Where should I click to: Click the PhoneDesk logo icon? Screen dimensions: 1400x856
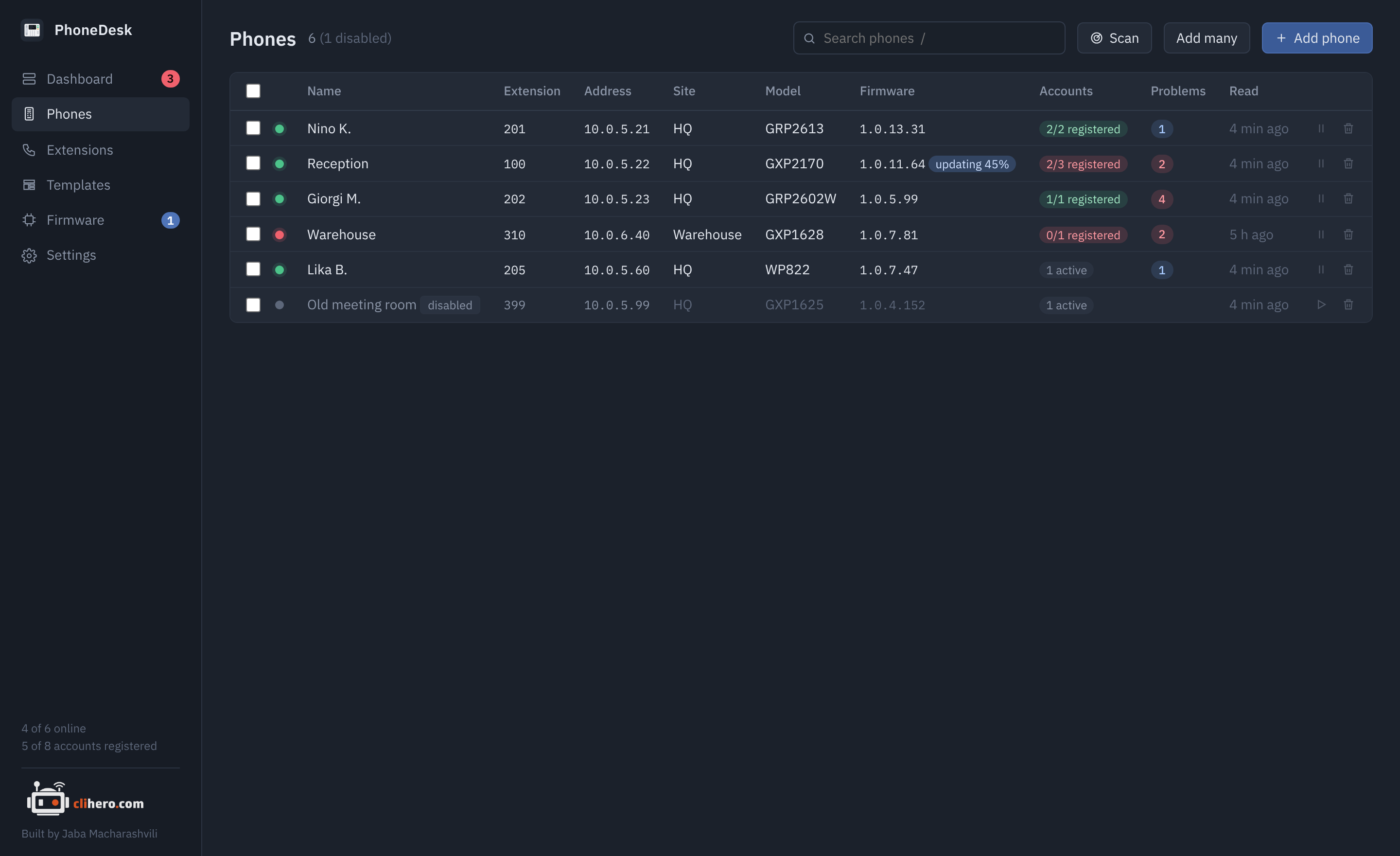click(32, 30)
